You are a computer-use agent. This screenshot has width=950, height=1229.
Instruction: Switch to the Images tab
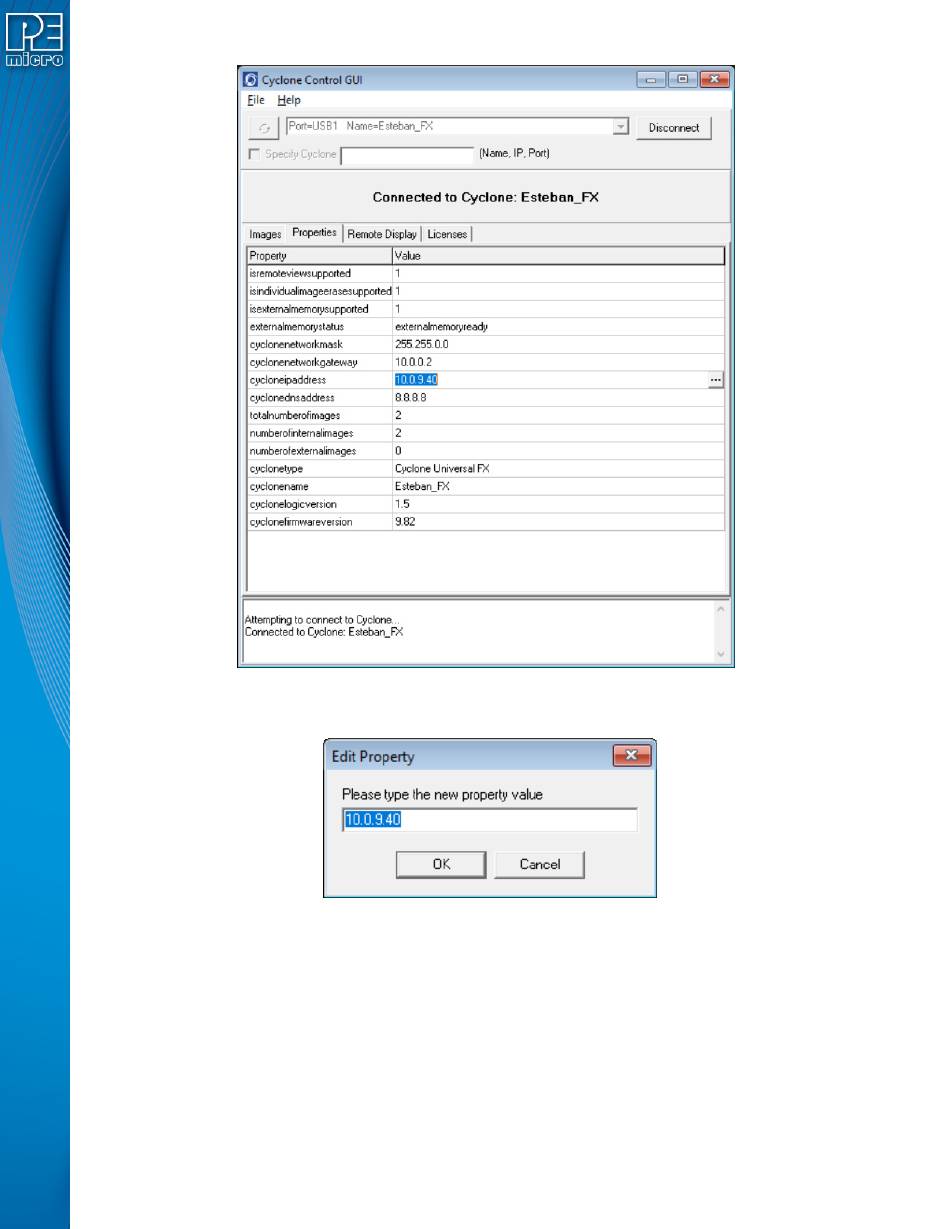(265, 234)
